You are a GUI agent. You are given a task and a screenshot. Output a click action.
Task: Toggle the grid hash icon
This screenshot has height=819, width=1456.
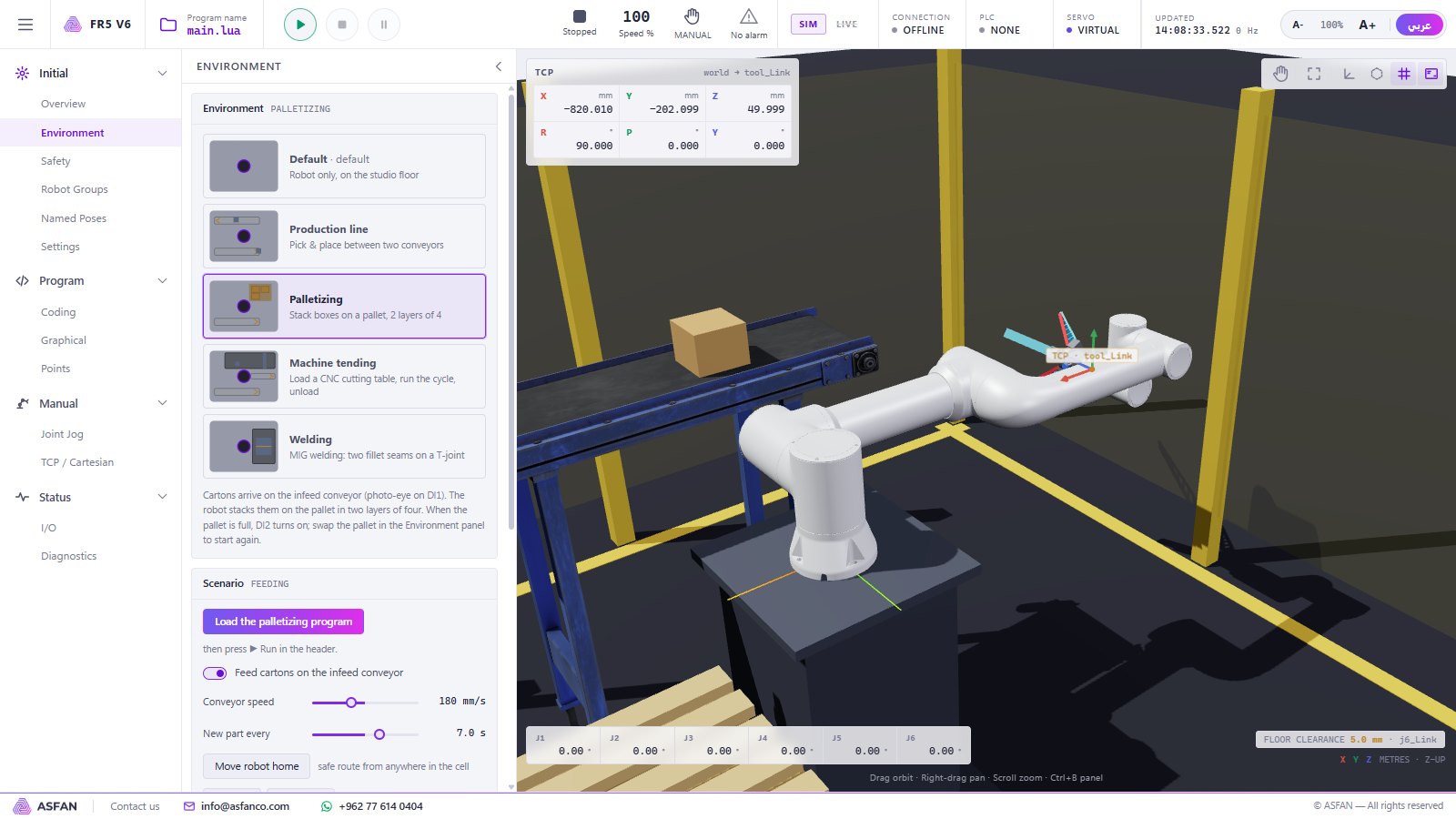[1404, 74]
